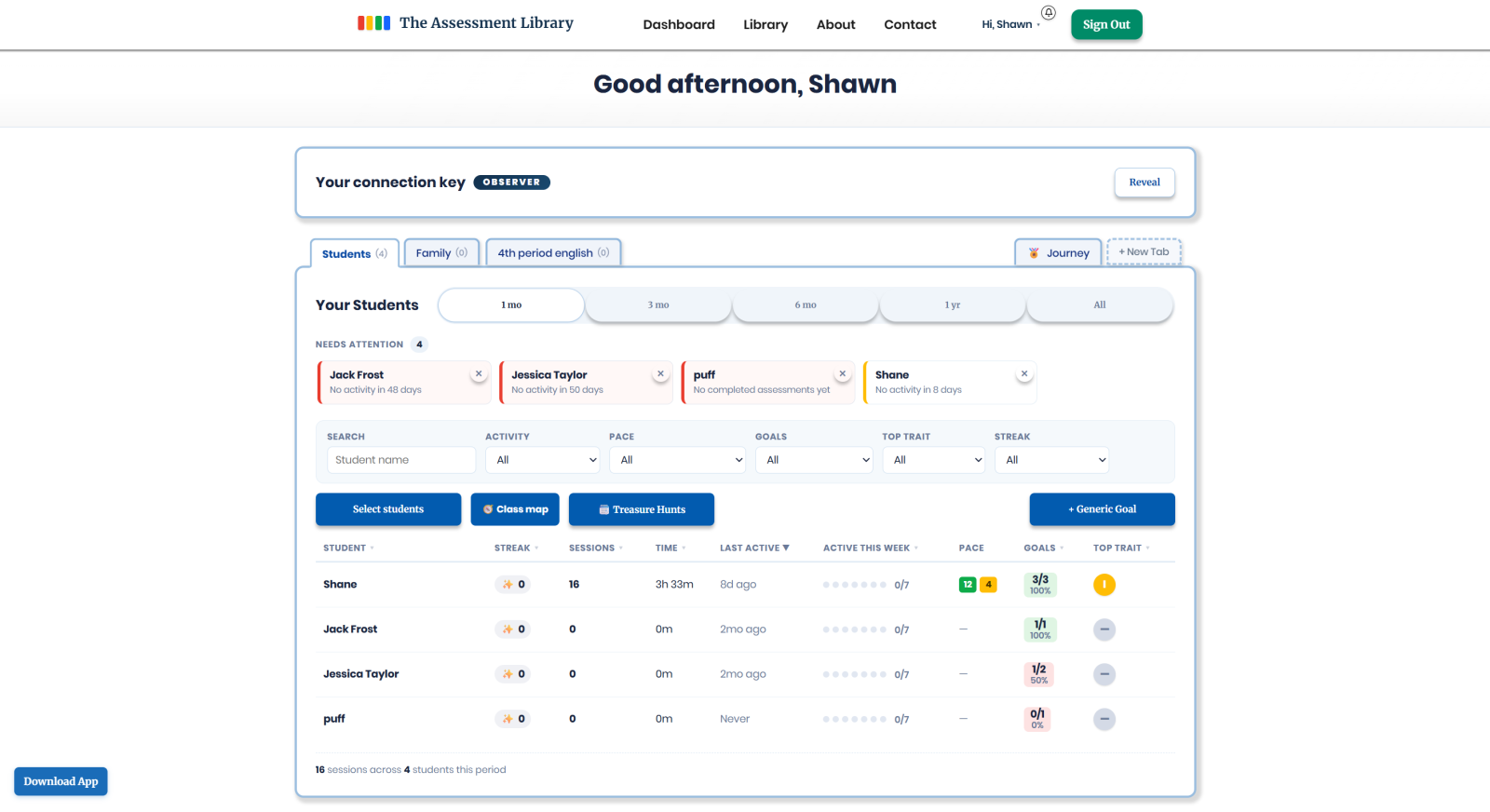Select the 6 mo period toggle
The image size is (1490, 812).
806,305
